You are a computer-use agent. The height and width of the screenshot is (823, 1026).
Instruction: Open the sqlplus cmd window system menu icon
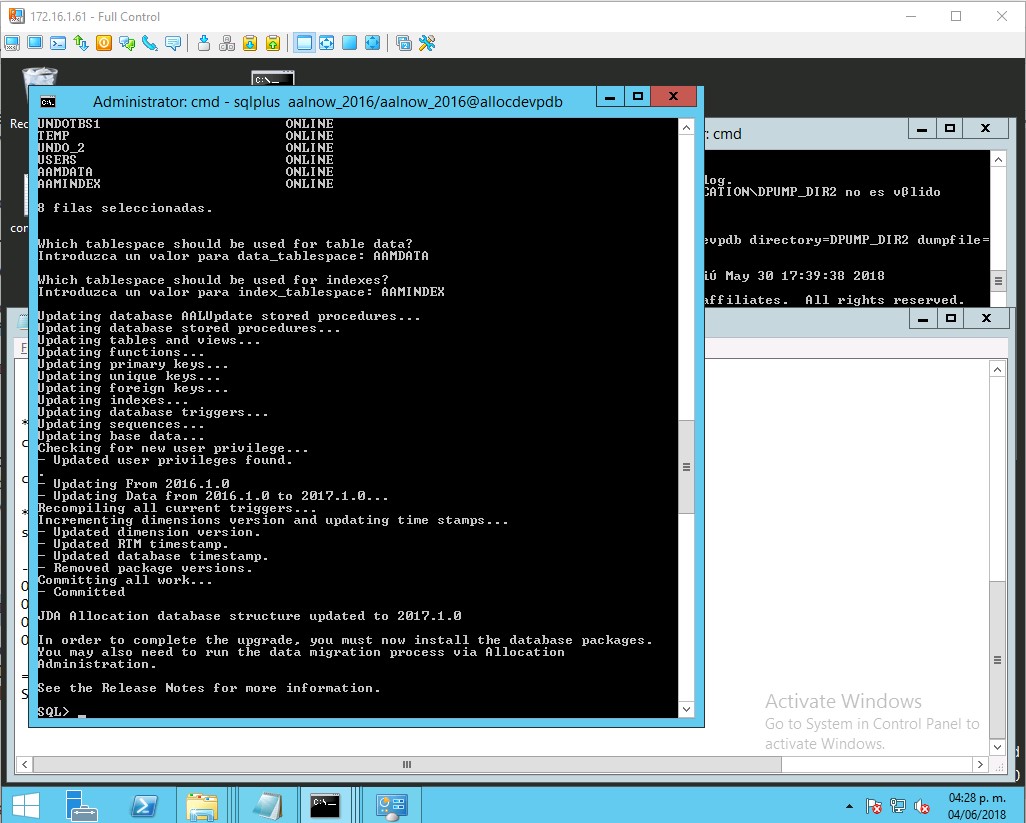point(47,101)
